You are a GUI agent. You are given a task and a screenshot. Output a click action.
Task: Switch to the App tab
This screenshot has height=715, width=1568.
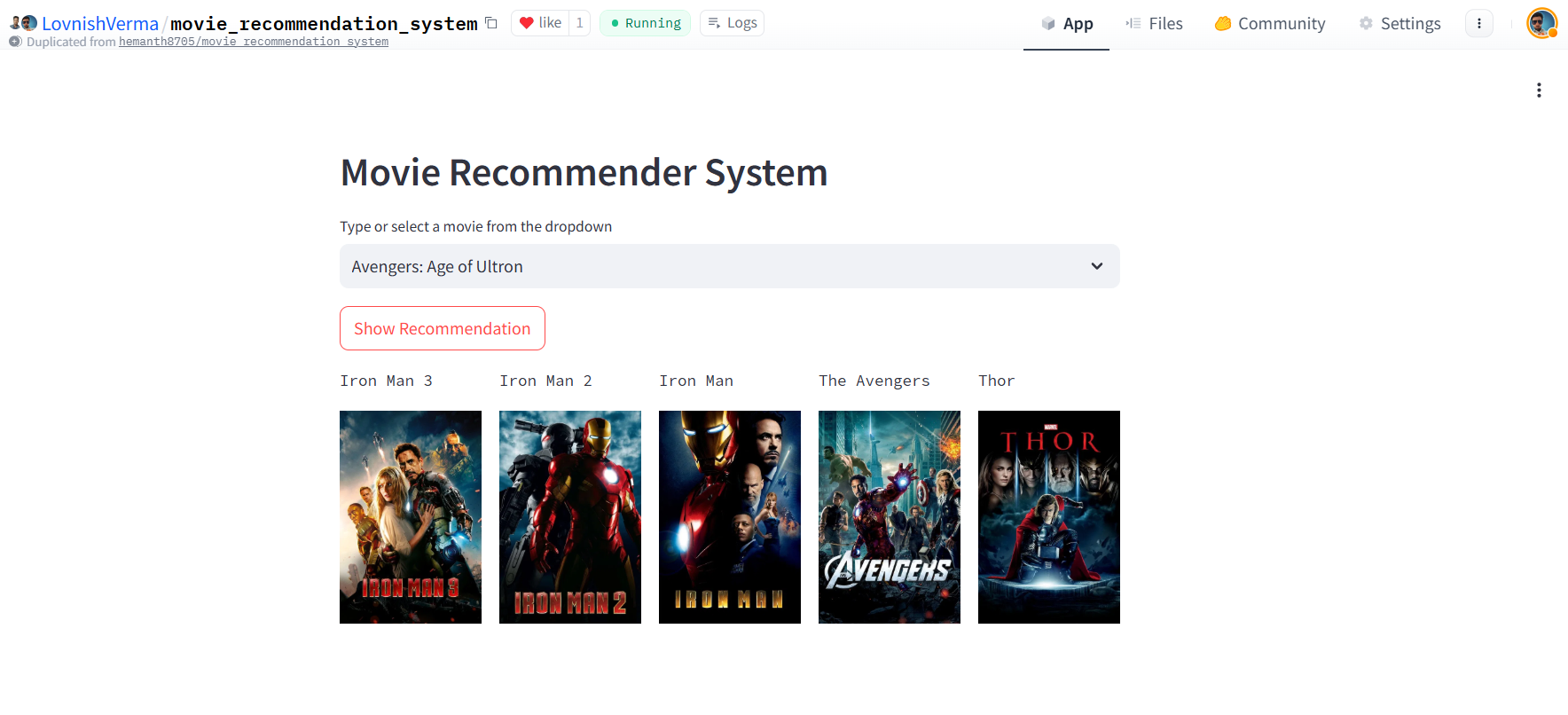pos(1066,24)
